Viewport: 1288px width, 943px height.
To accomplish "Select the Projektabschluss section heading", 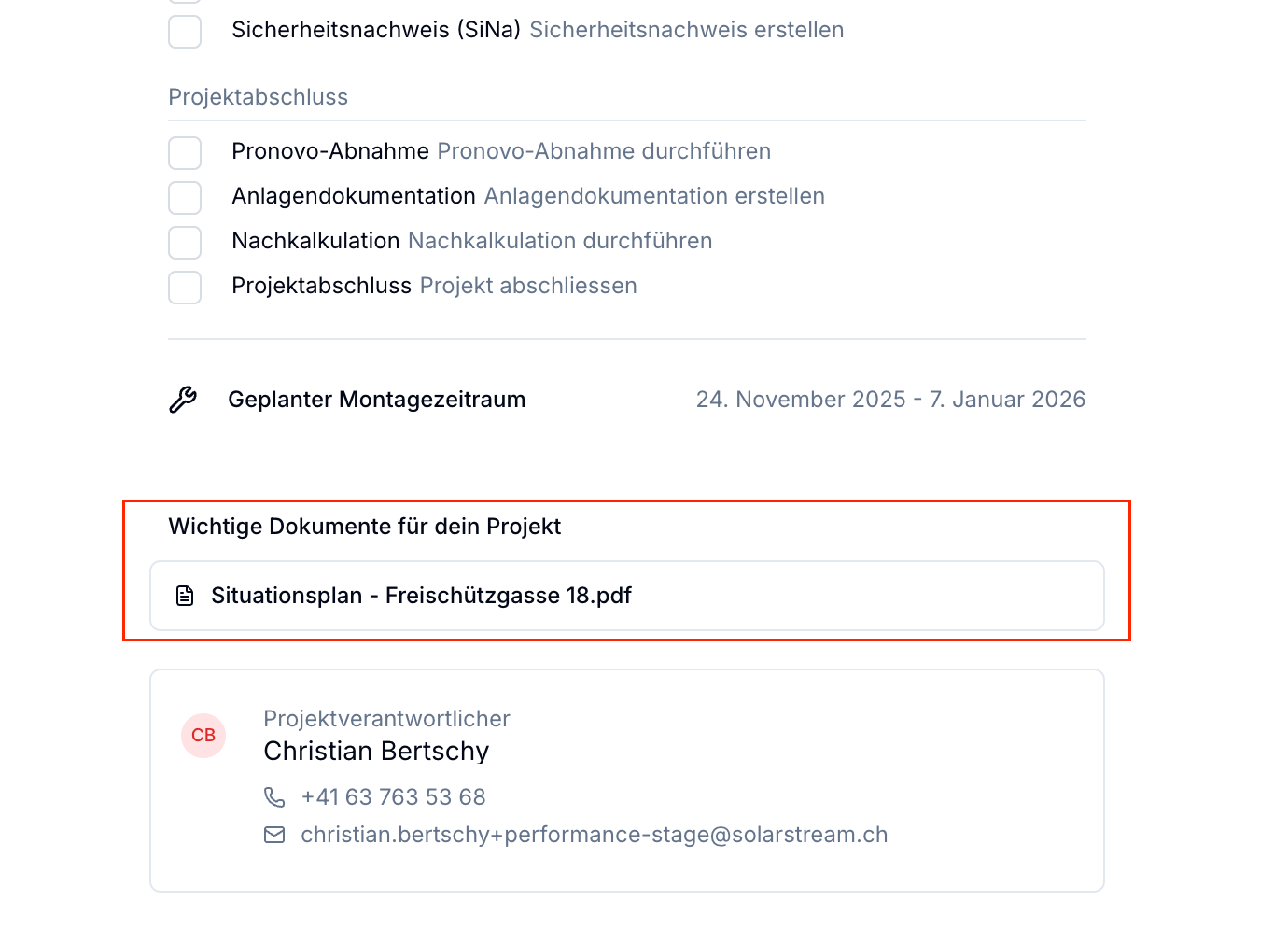I will point(259,97).
